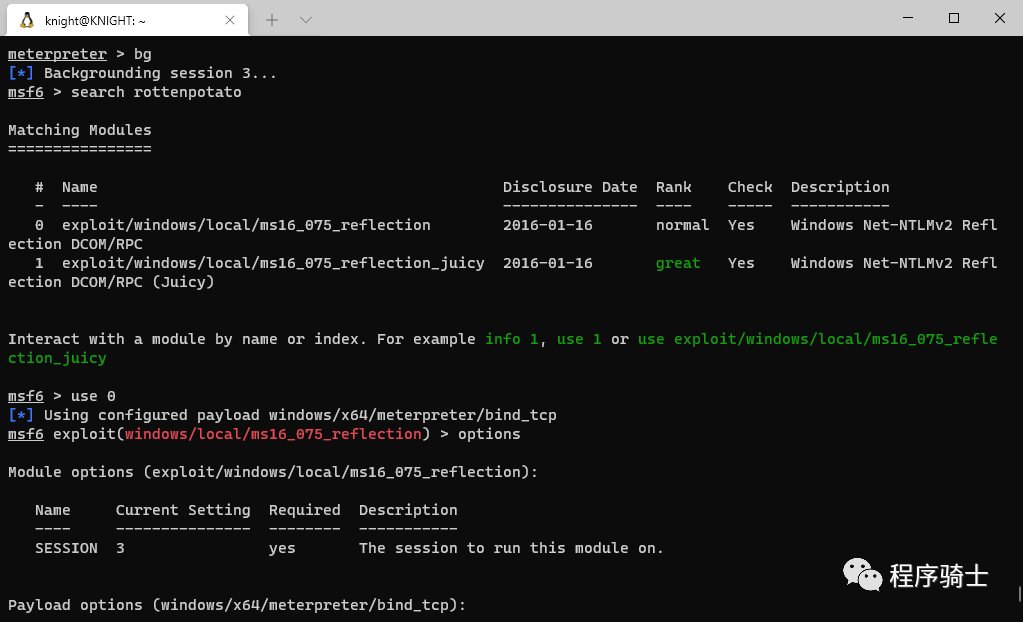Click the 'search rottenpotato' command text
The height and width of the screenshot is (622, 1023).
coord(156,92)
